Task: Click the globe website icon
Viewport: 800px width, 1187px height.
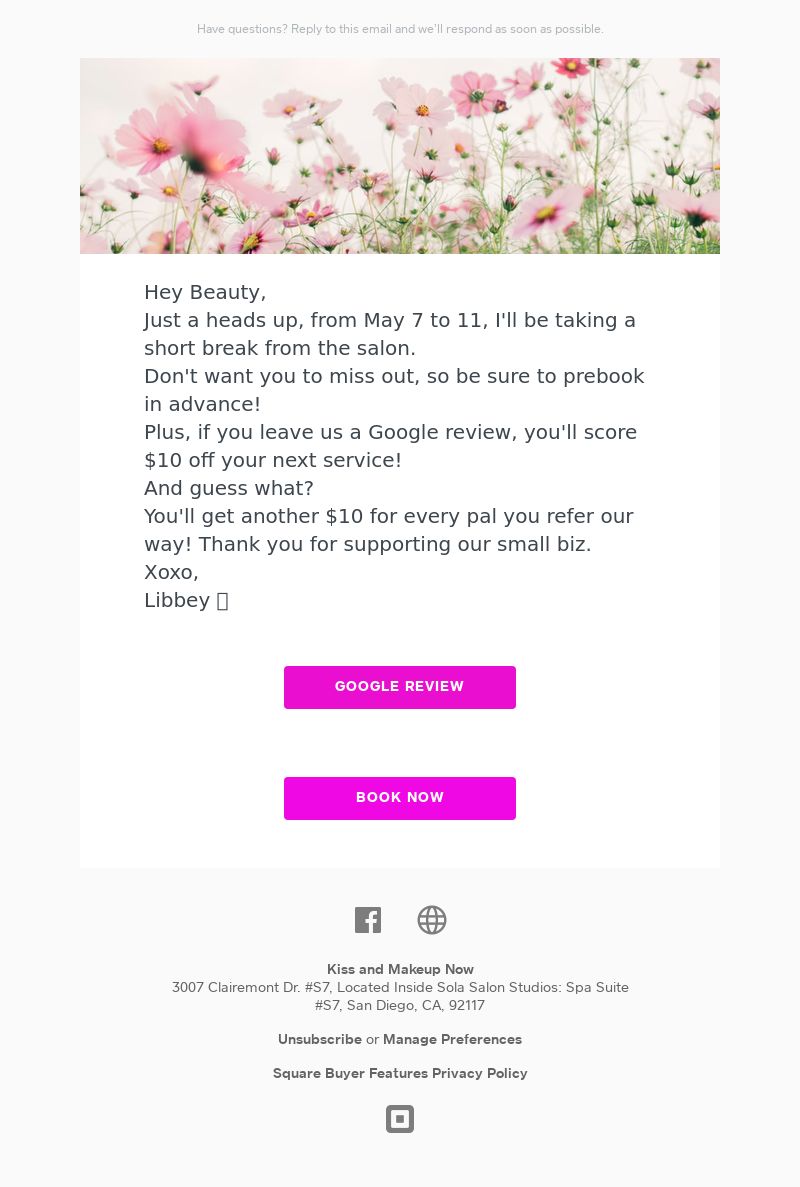Action: coord(432,920)
